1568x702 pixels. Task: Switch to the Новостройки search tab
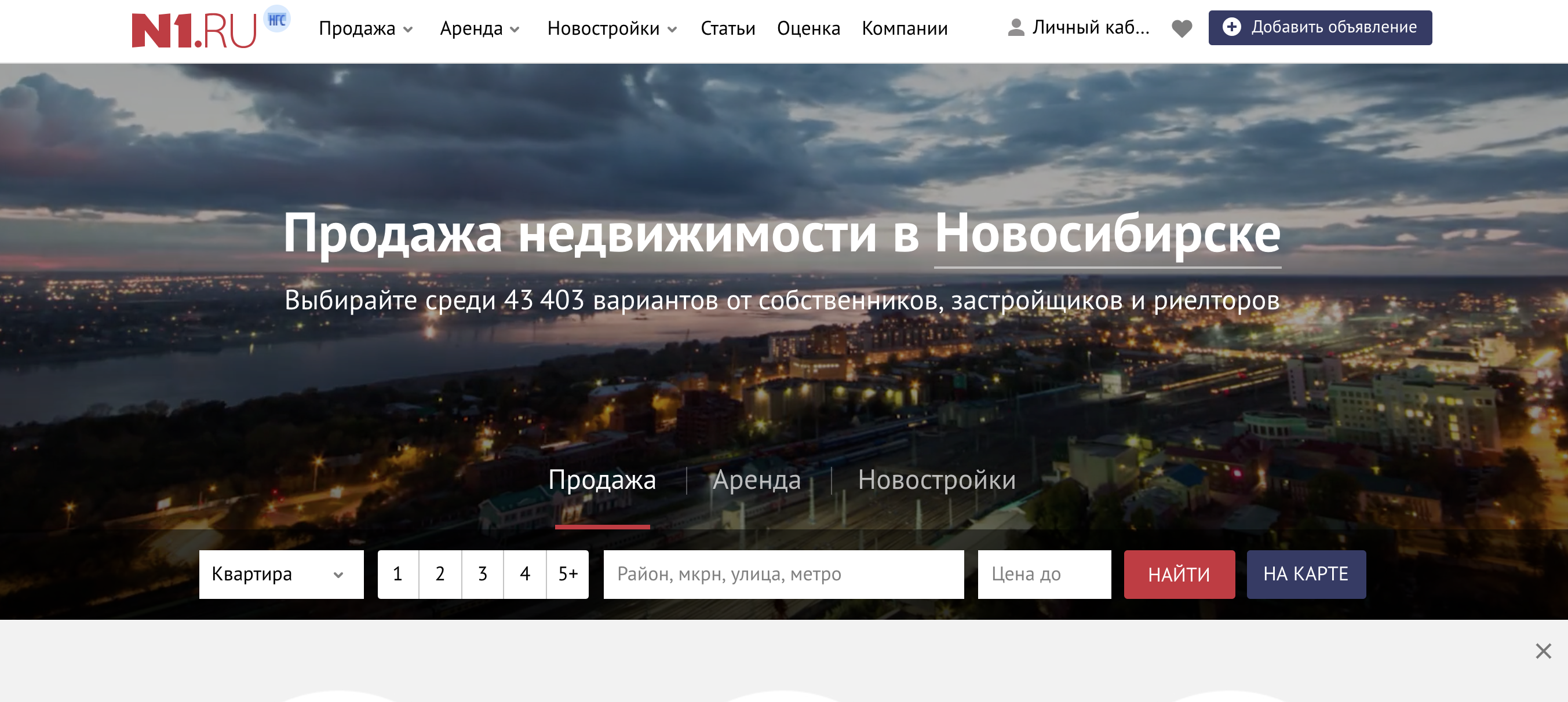(937, 480)
